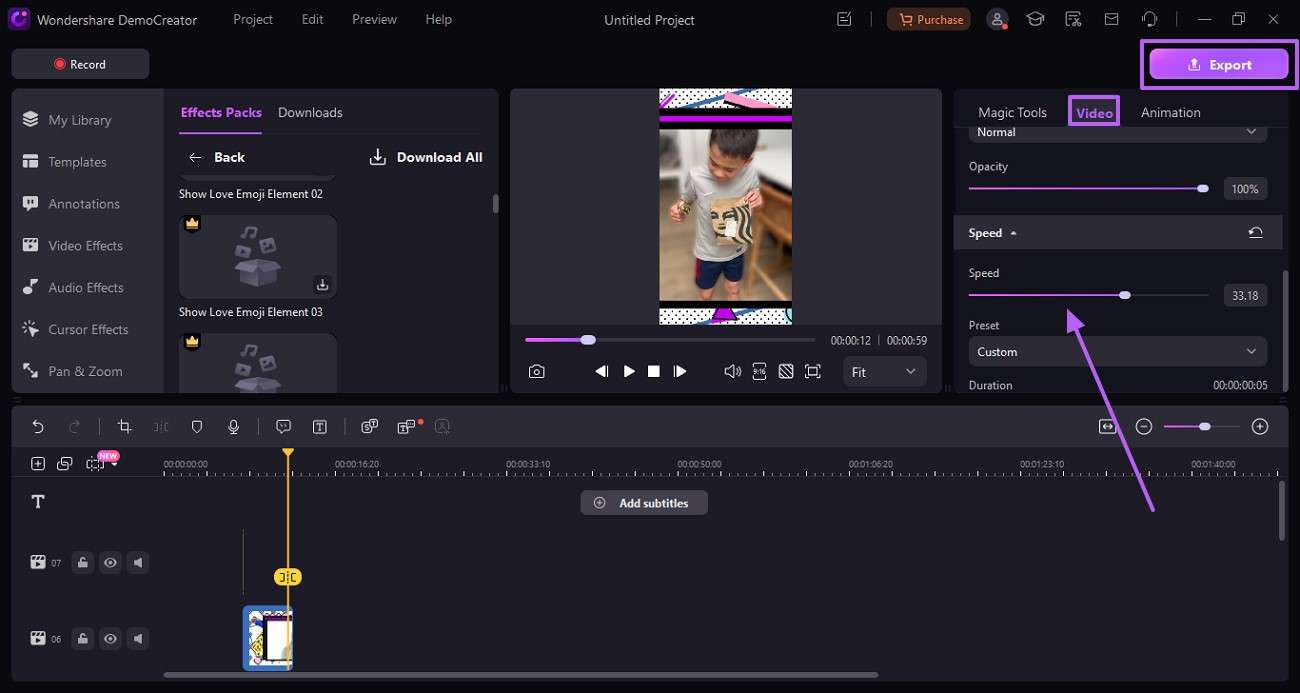Hide track 07 with eye icon
The image size is (1300, 693).
pos(110,562)
